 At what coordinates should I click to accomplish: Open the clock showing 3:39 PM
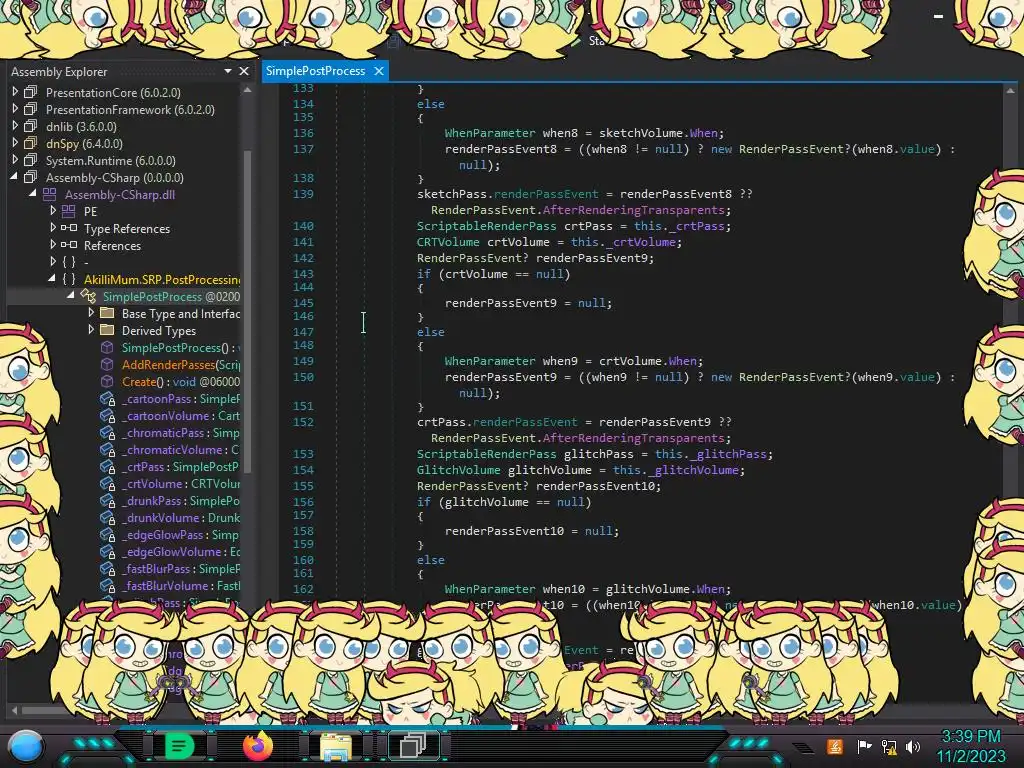point(971,736)
